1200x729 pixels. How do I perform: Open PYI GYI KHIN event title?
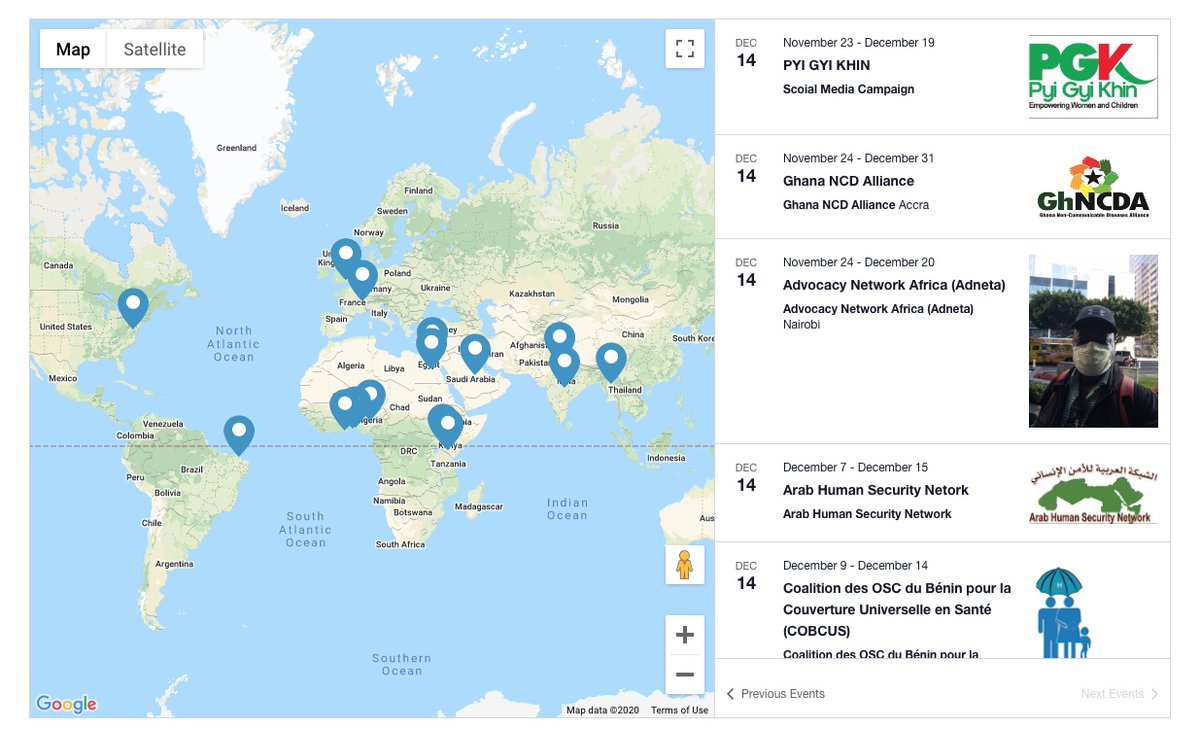[826, 65]
